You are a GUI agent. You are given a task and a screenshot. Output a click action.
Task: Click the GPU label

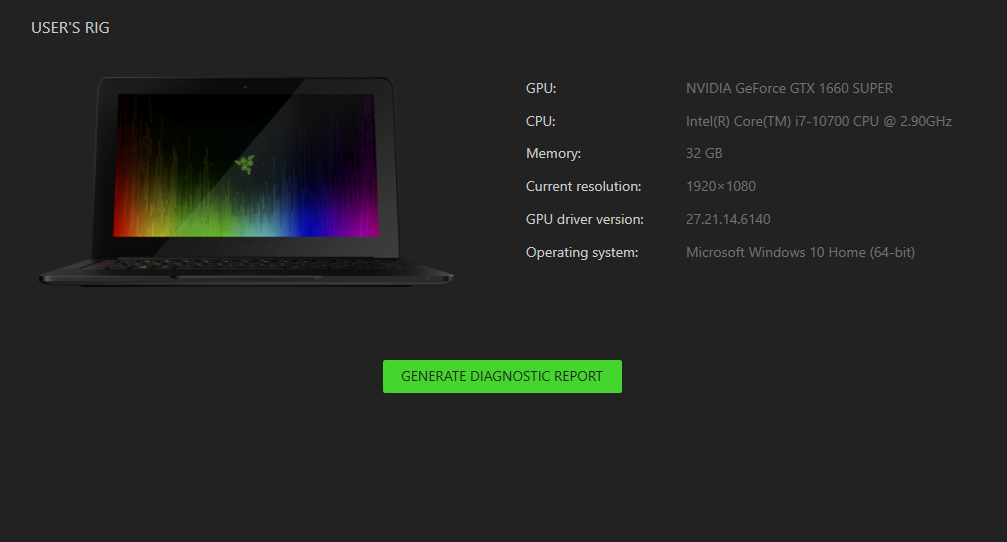pyautogui.click(x=541, y=89)
